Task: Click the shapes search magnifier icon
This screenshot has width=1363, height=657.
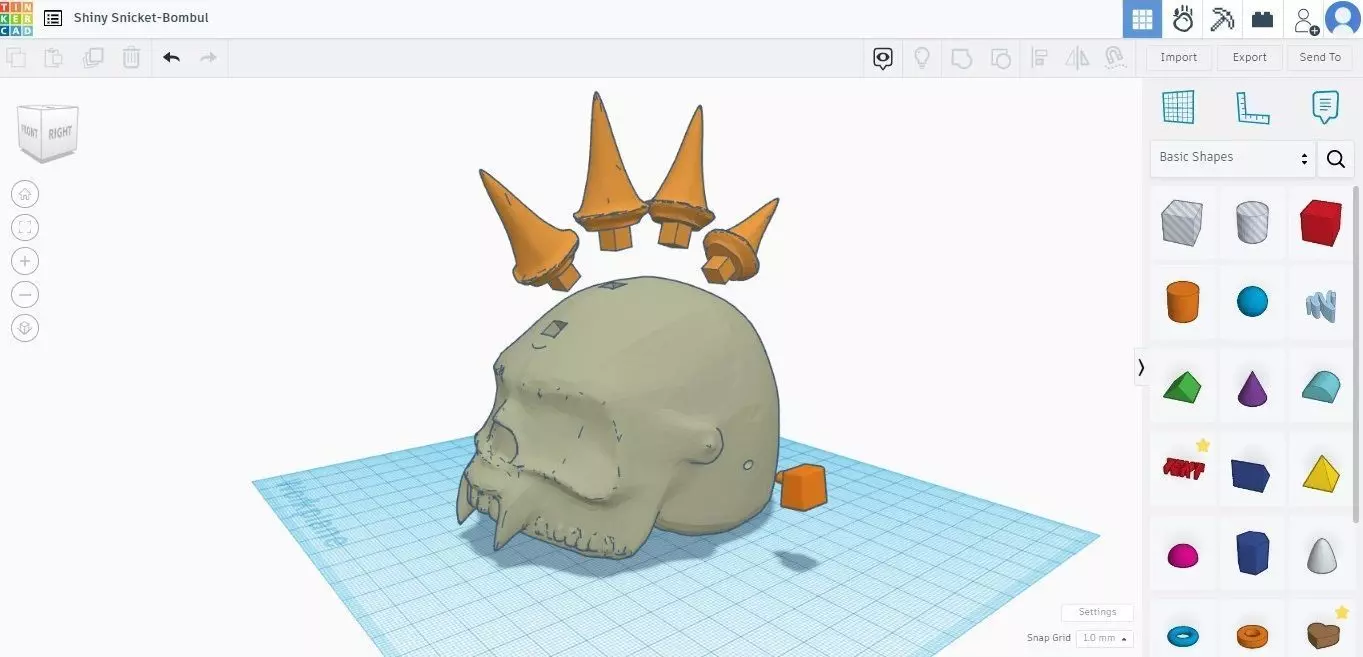Action: [x=1336, y=158]
